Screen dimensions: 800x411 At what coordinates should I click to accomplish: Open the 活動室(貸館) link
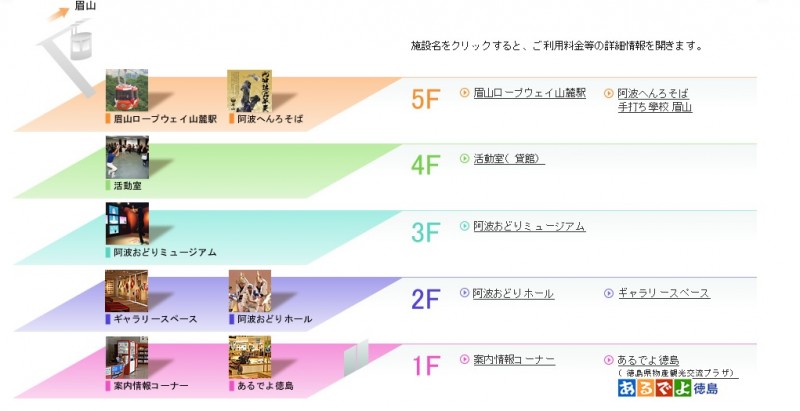(509, 159)
